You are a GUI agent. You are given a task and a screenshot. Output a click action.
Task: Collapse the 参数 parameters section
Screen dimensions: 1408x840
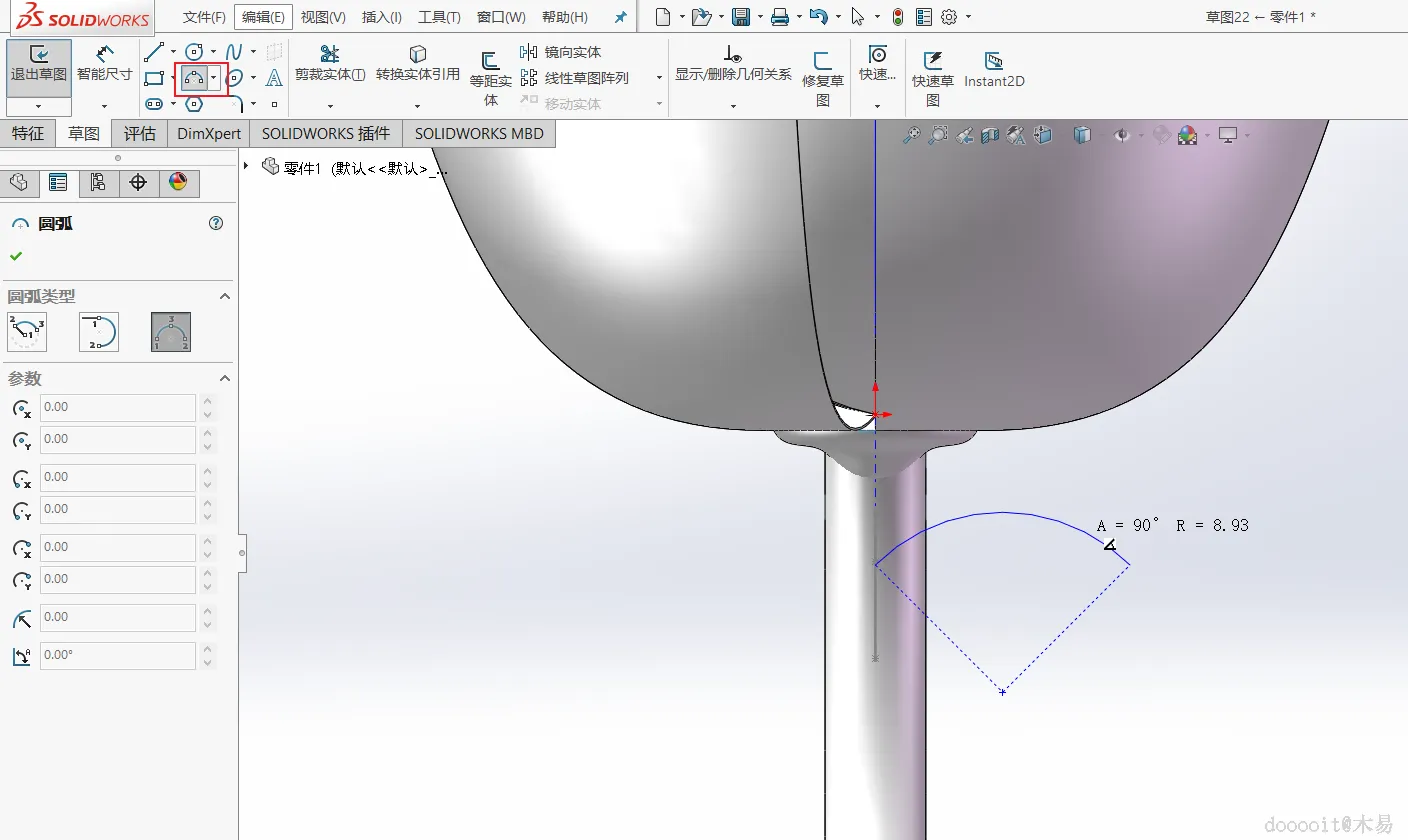224,379
